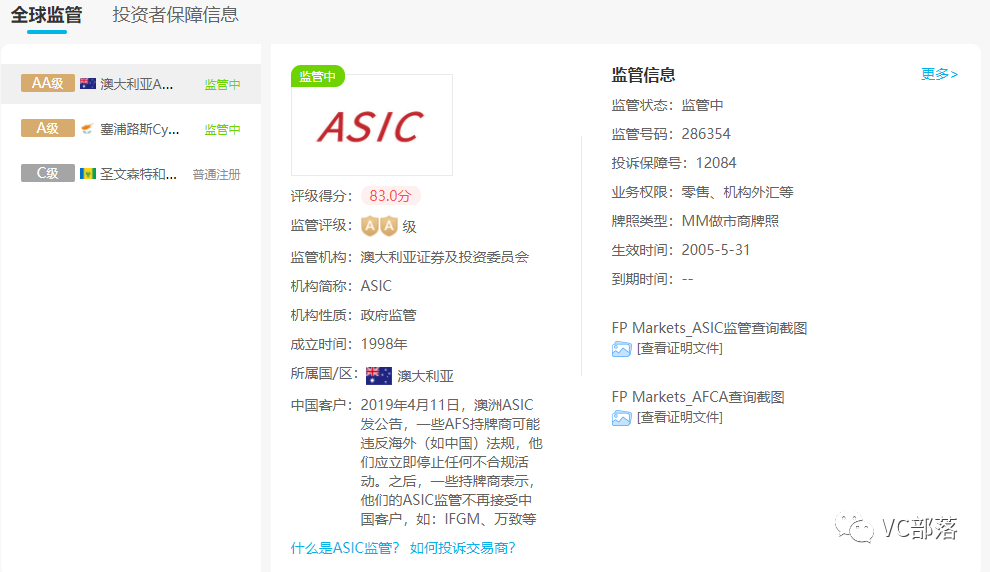Click the 监管号码 286354 value
This screenshot has height=572, width=990.
706,134
